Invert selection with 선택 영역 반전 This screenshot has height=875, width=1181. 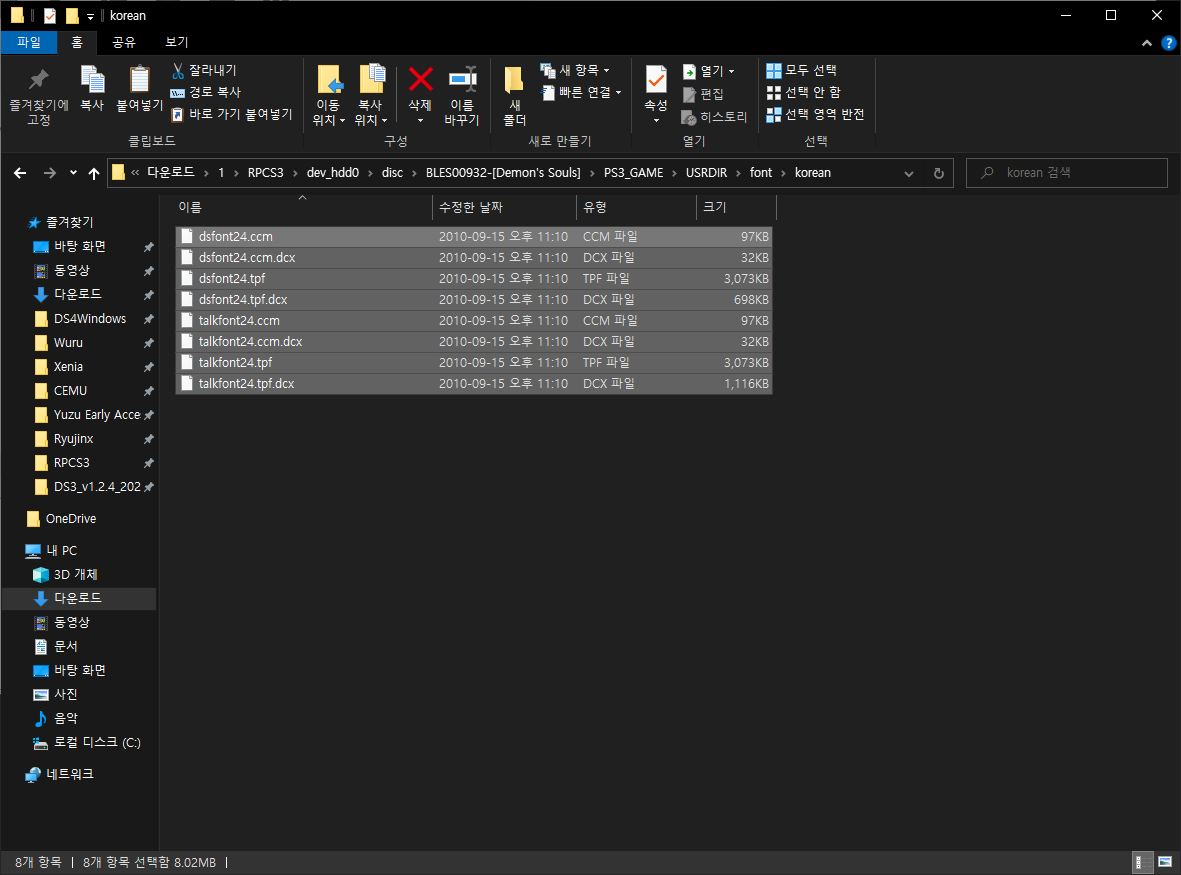click(x=815, y=114)
